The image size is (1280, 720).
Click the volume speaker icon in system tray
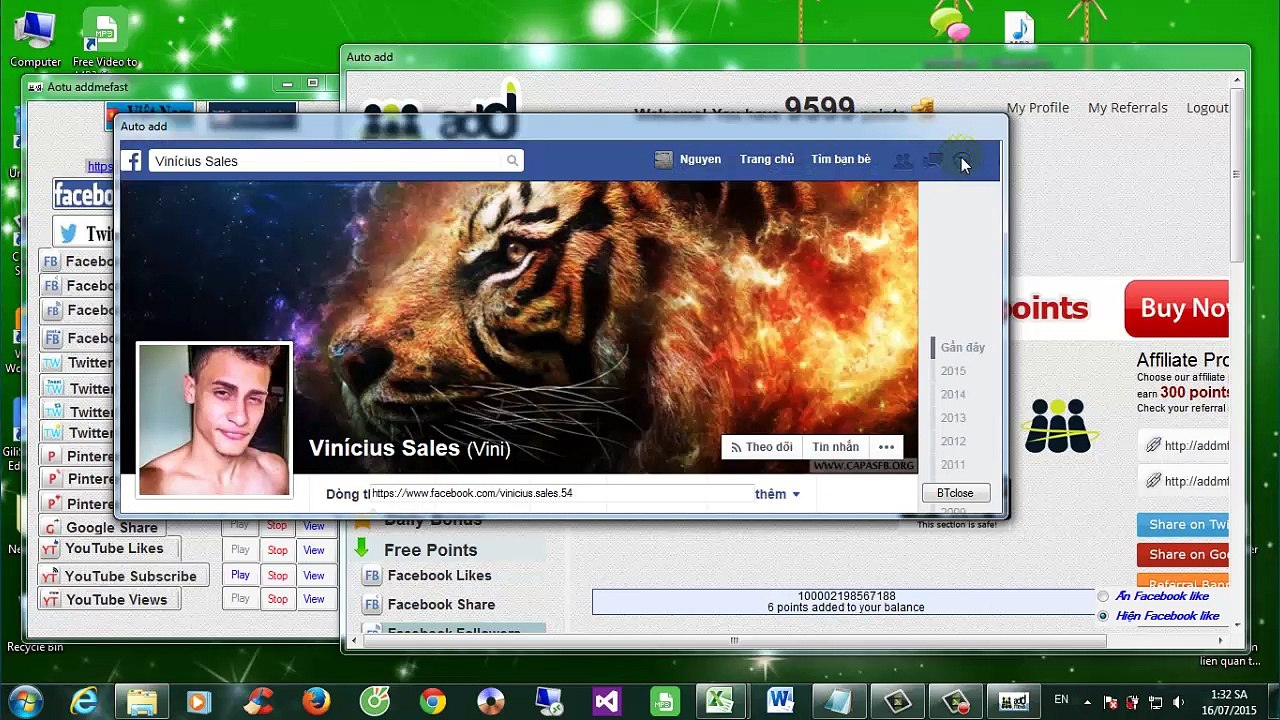(x=1178, y=702)
